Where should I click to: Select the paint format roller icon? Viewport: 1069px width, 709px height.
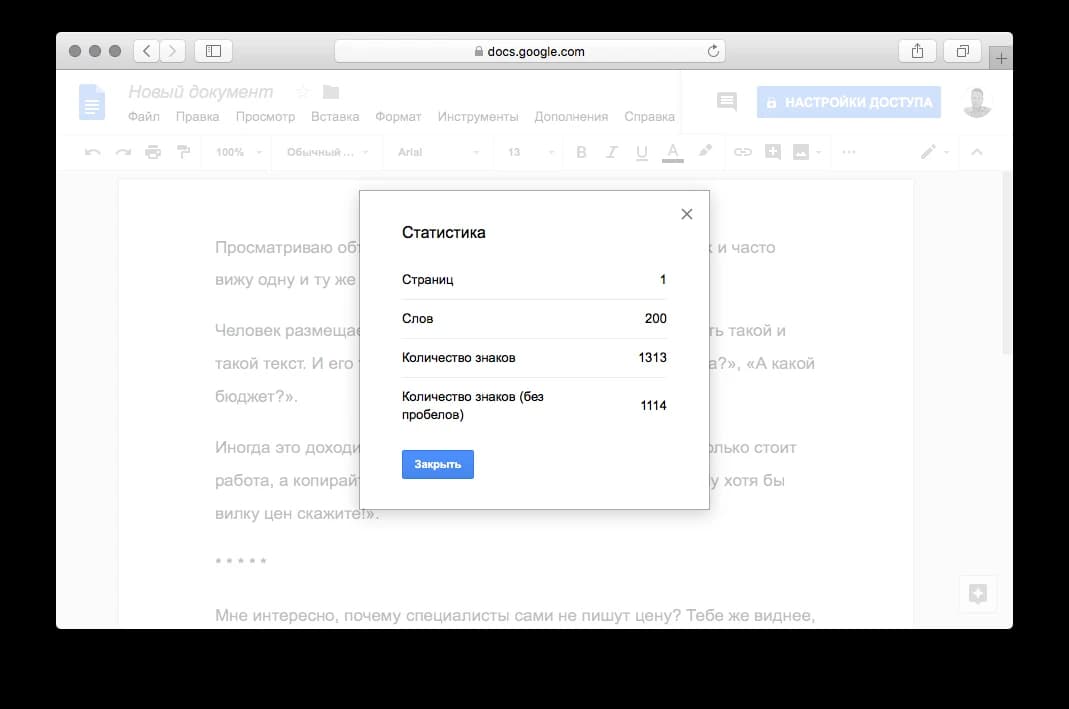(x=182, y=152)
